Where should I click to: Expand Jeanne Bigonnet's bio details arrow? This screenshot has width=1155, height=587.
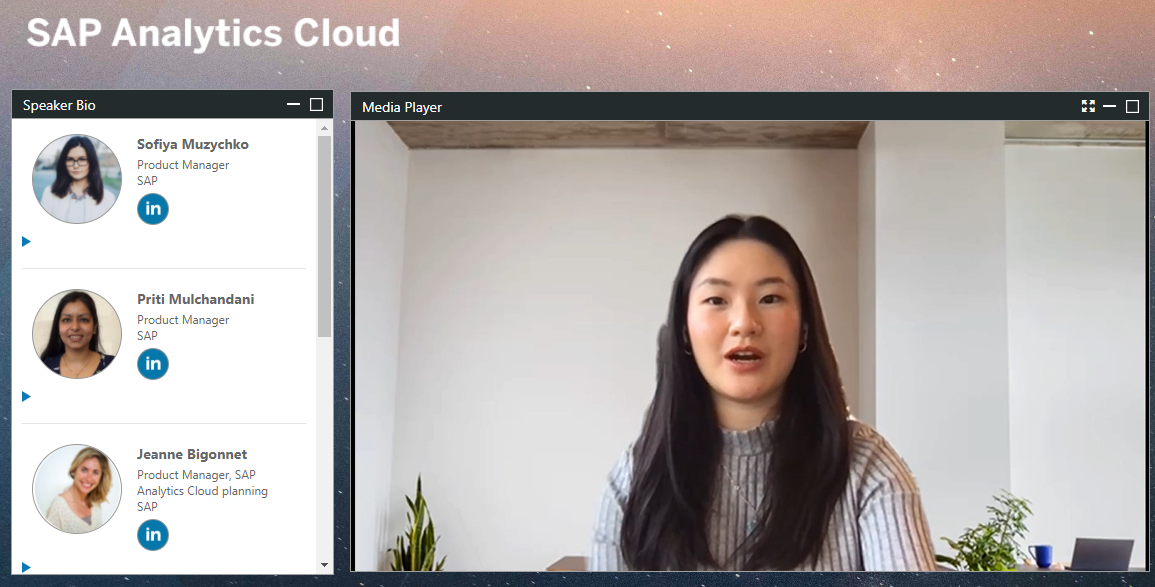tap(26, 567)
